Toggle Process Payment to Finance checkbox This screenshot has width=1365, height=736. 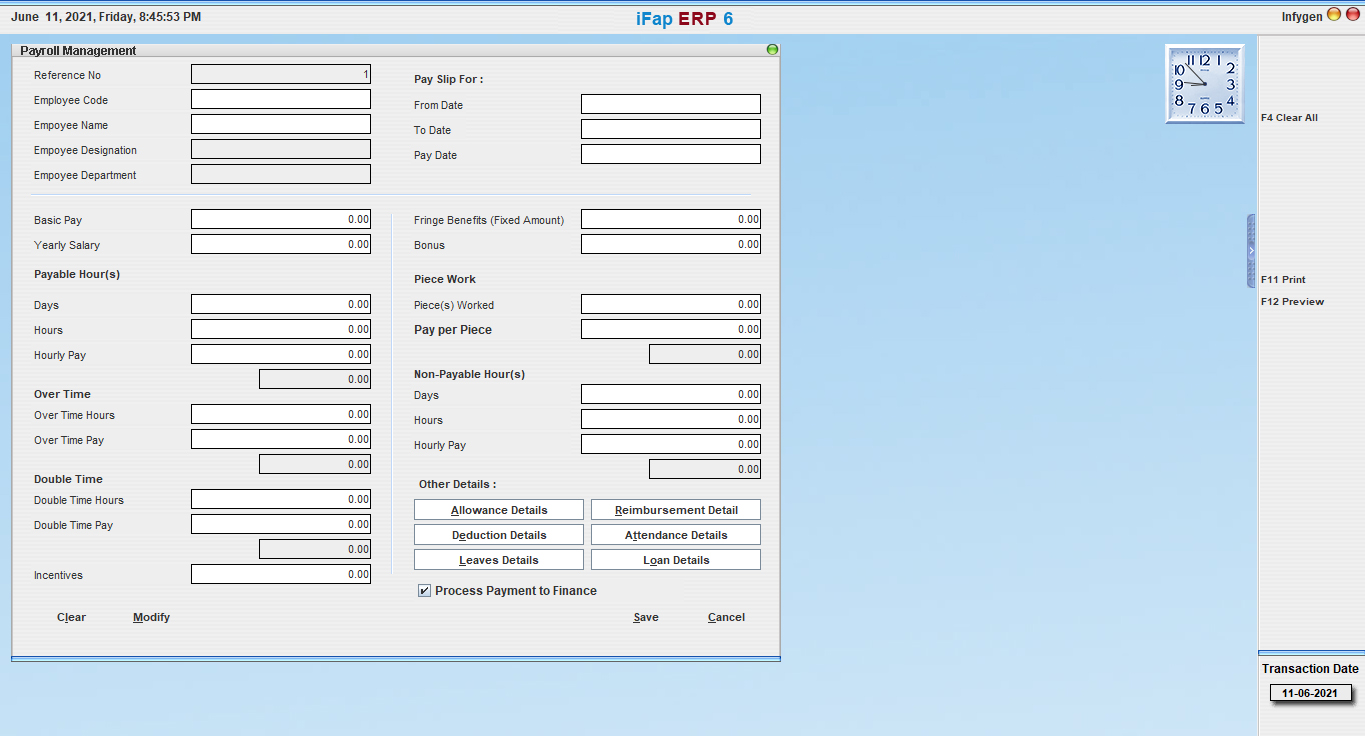pos(425,591)
